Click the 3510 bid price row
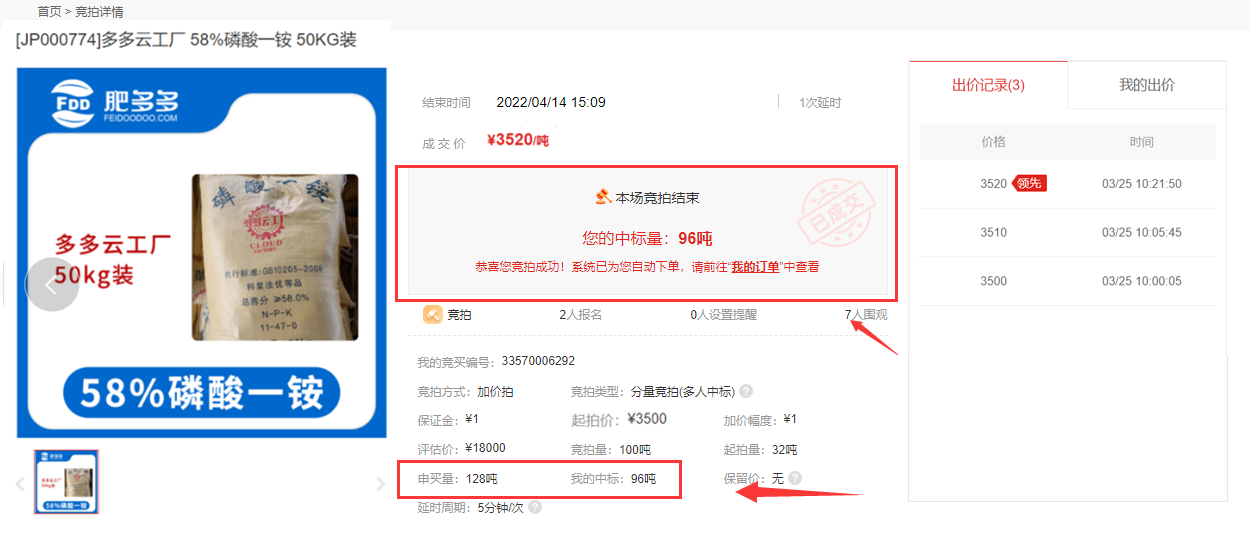The image size is (1250, 540). coord(1068,232)
